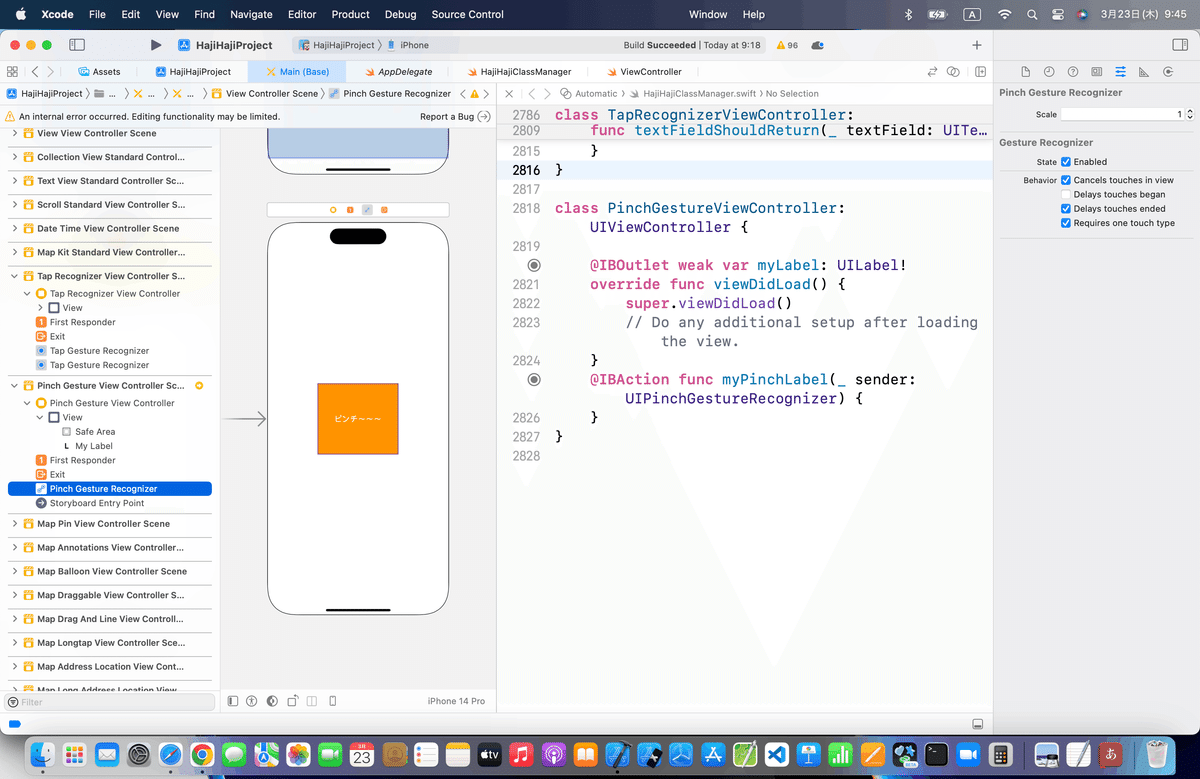Image resolution: width=1200 pixels, height=779 pixels.
Task: Click the cloud status icon in toolbar
Action: click(818, 45)
